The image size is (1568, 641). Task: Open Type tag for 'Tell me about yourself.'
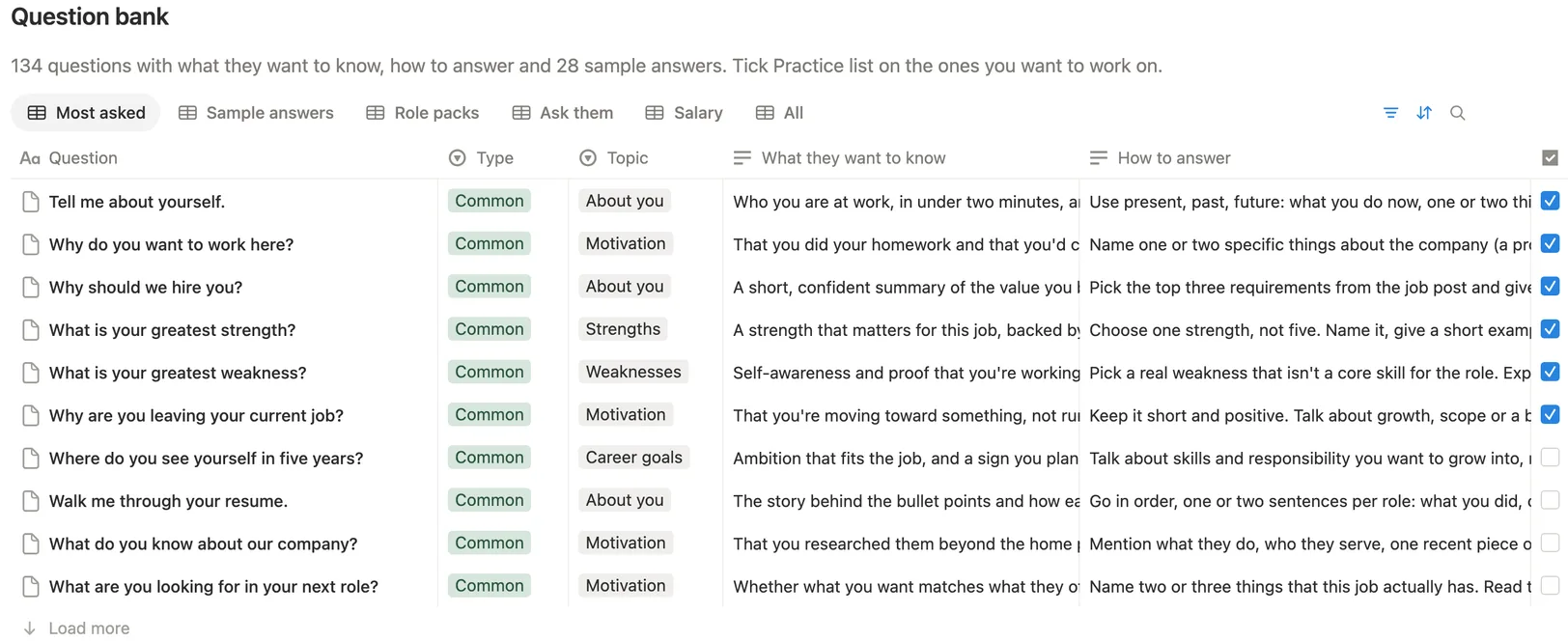click(490, 201)
